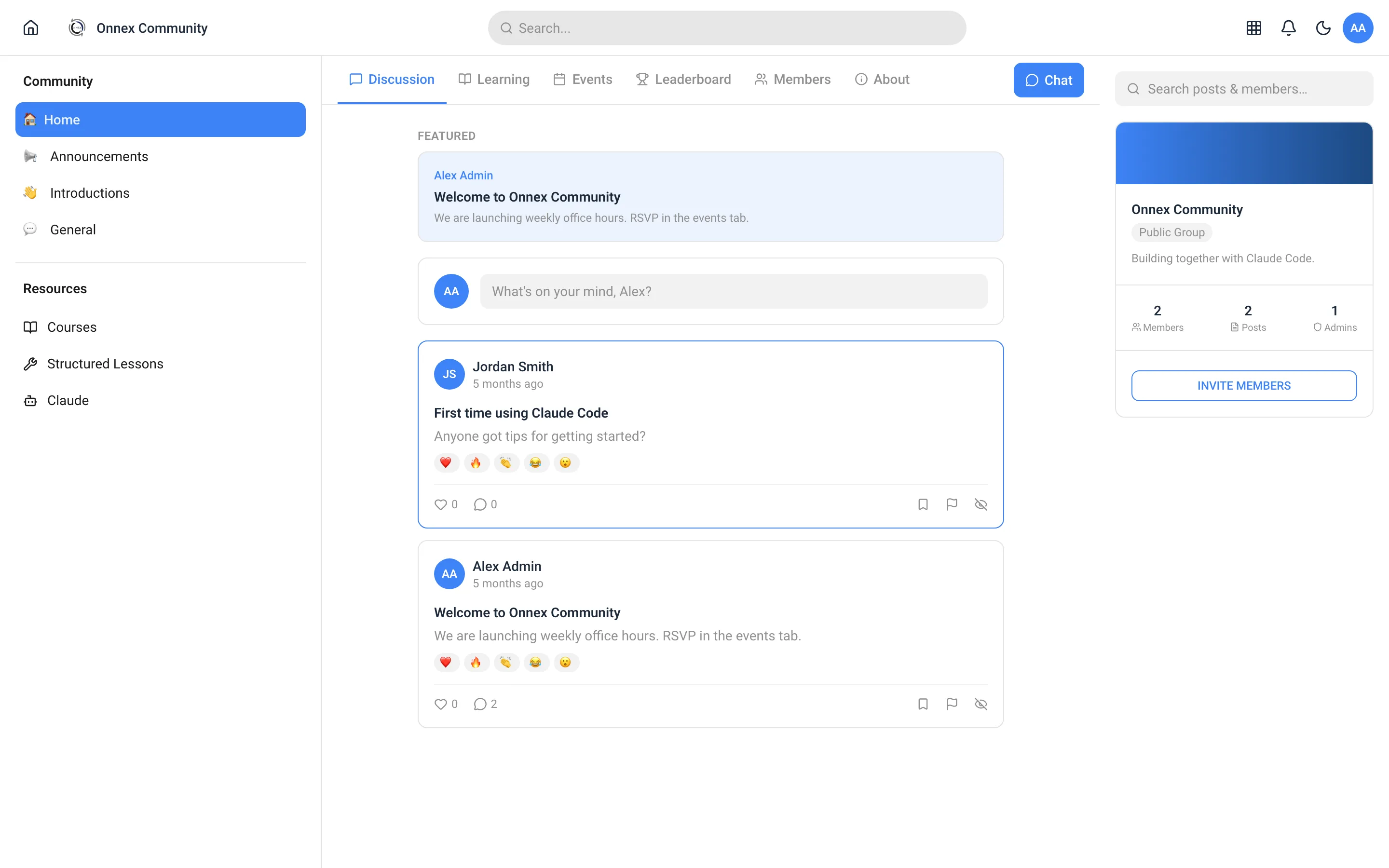Open the apps grid icon

pos(1253,28)
